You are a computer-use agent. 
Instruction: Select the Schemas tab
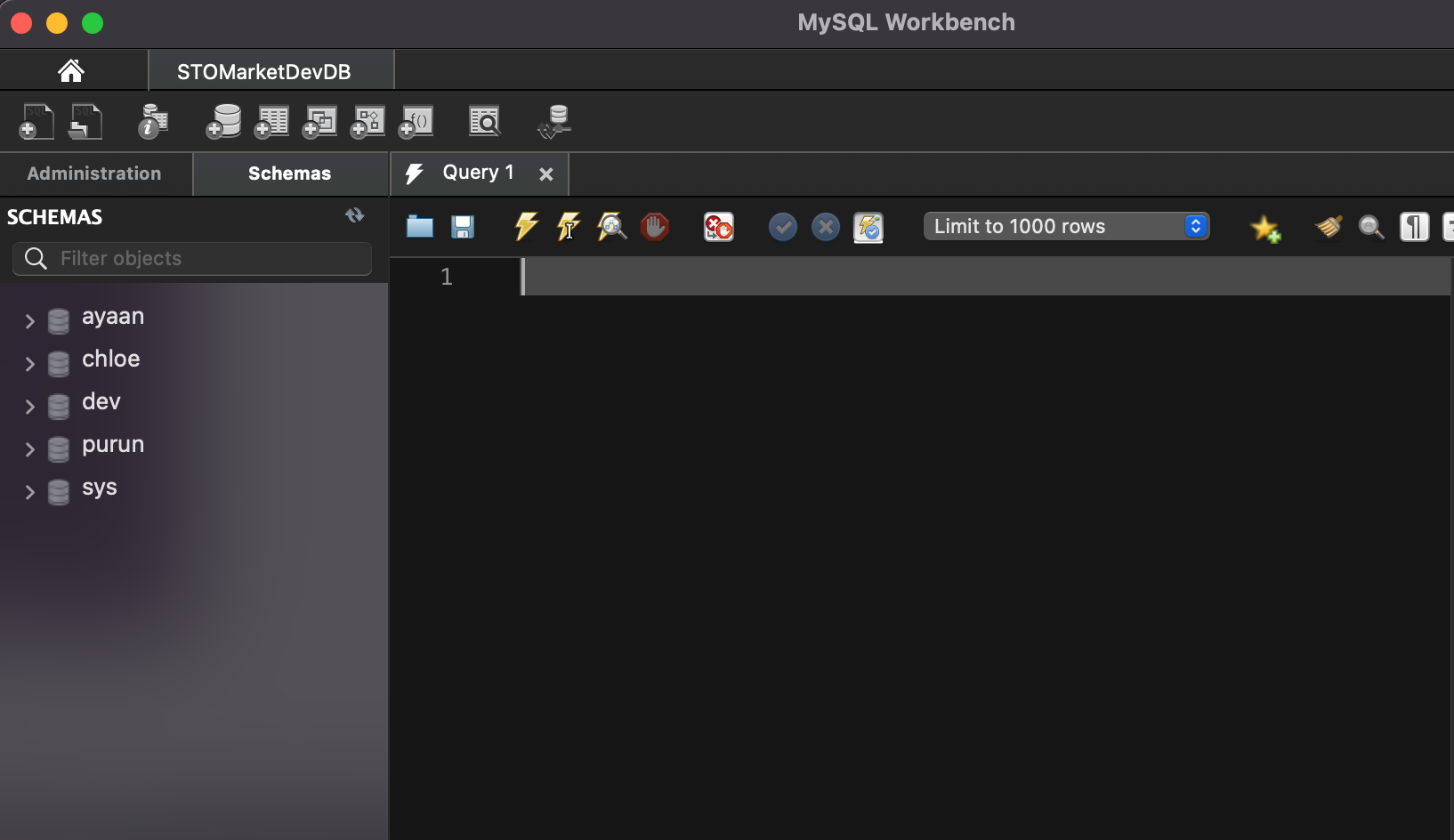[x=290, y=174]
